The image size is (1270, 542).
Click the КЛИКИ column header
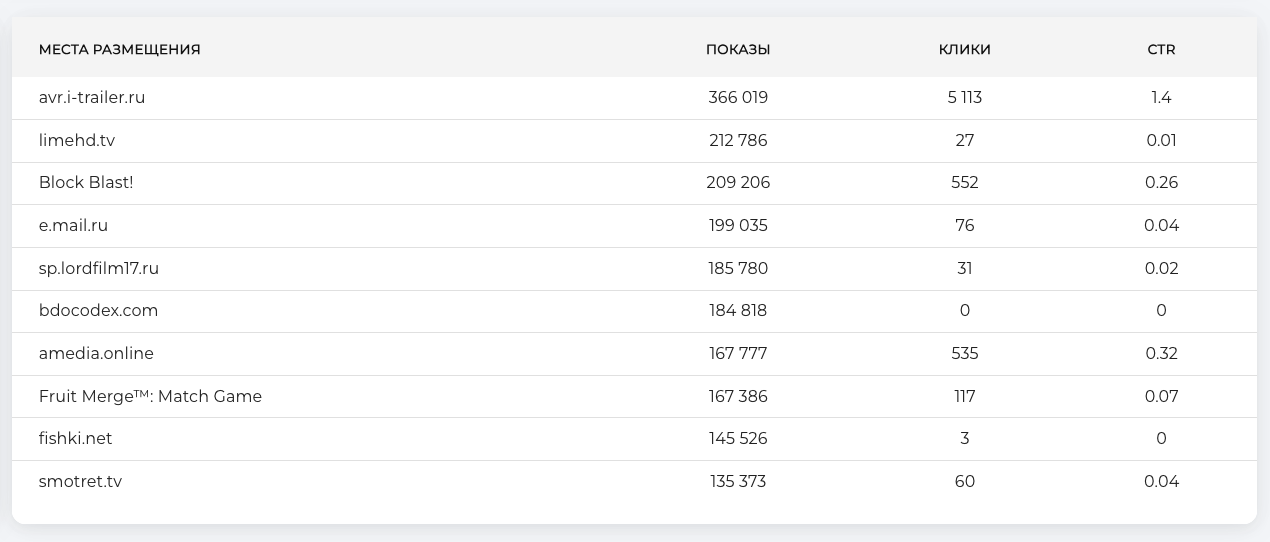coord(964,50)
